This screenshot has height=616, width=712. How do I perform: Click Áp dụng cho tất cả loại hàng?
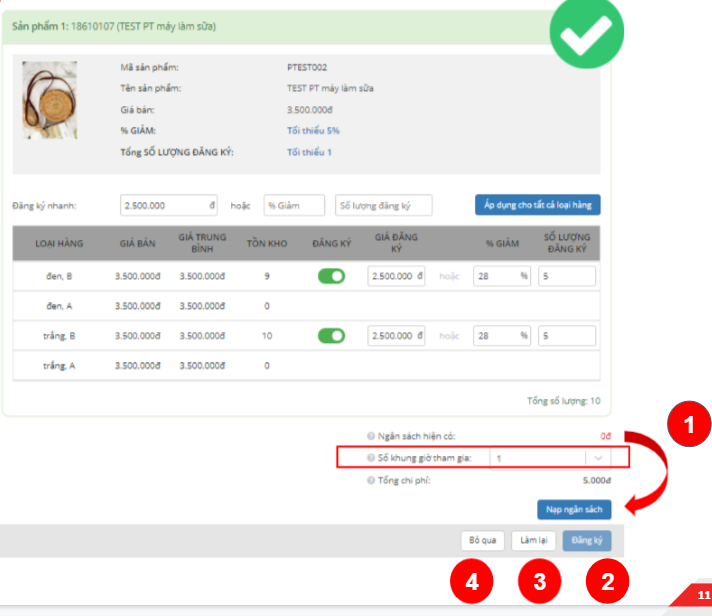coord(537,205)
